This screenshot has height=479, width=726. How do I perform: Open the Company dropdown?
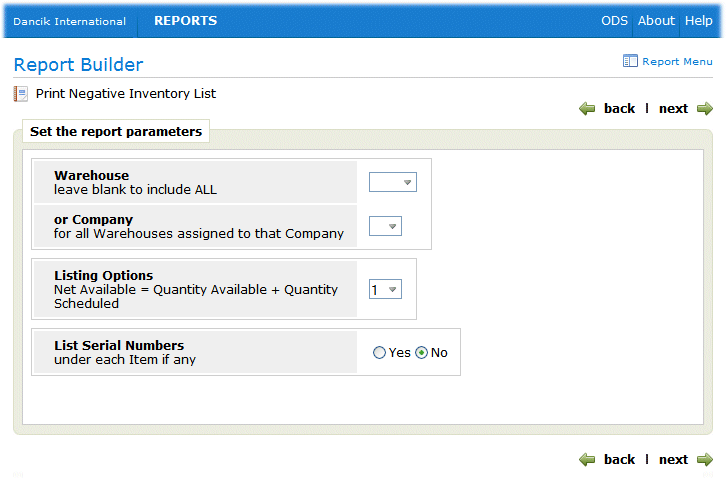[x=385, y=226]
